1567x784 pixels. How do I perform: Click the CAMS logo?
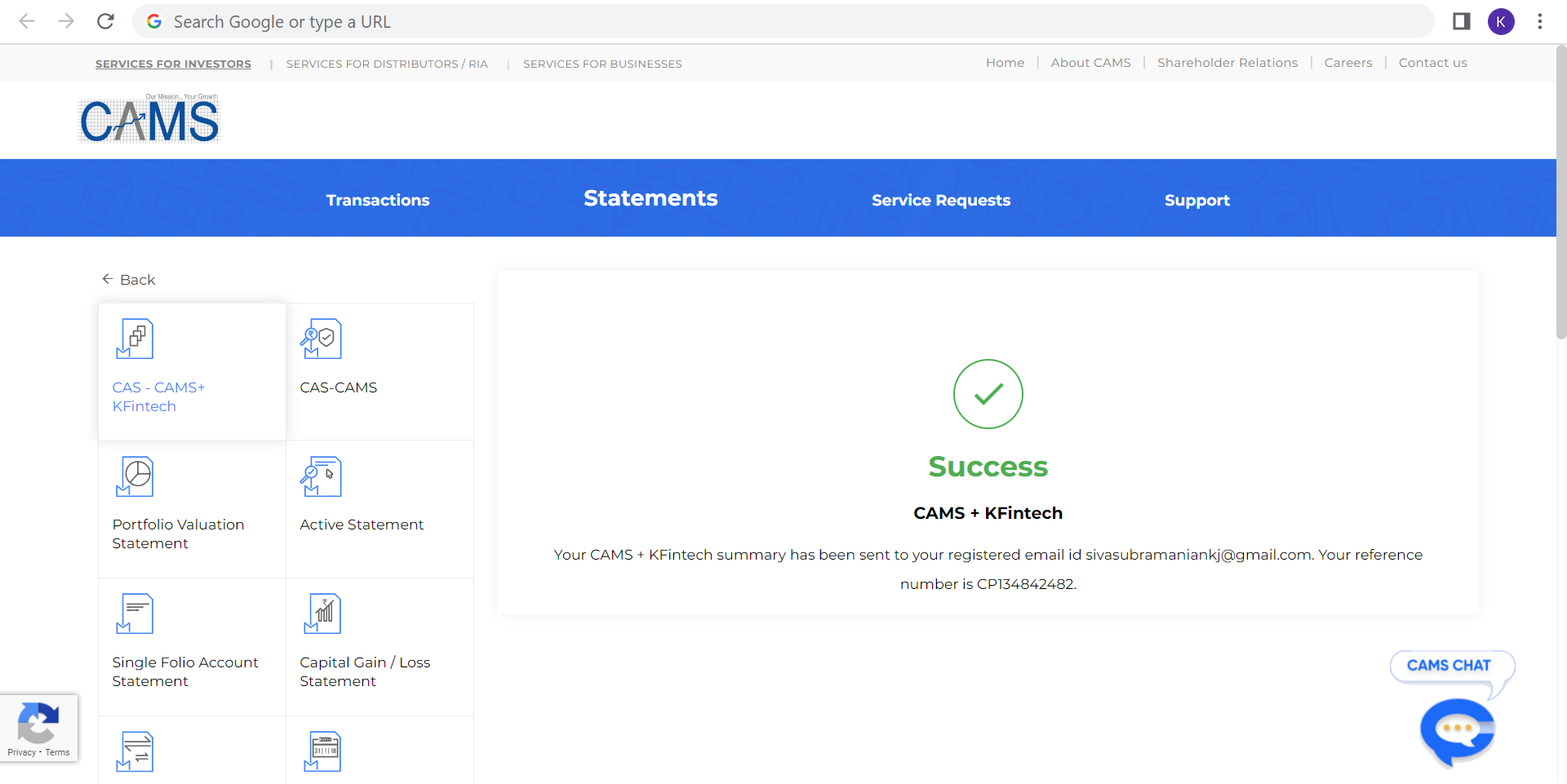point(149,119)
